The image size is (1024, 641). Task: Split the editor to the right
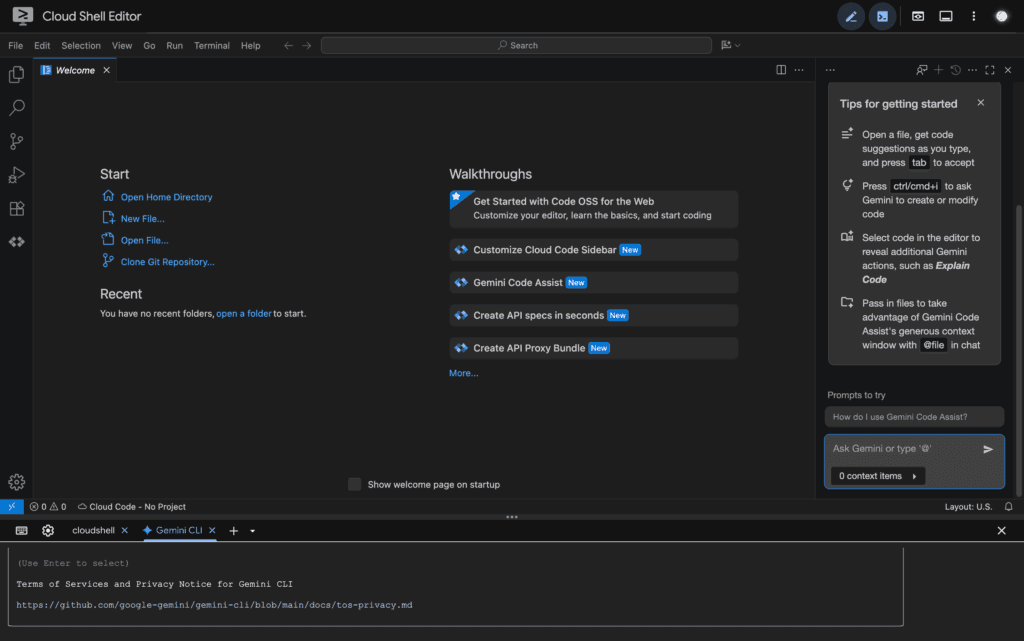[x=781, y=70]
